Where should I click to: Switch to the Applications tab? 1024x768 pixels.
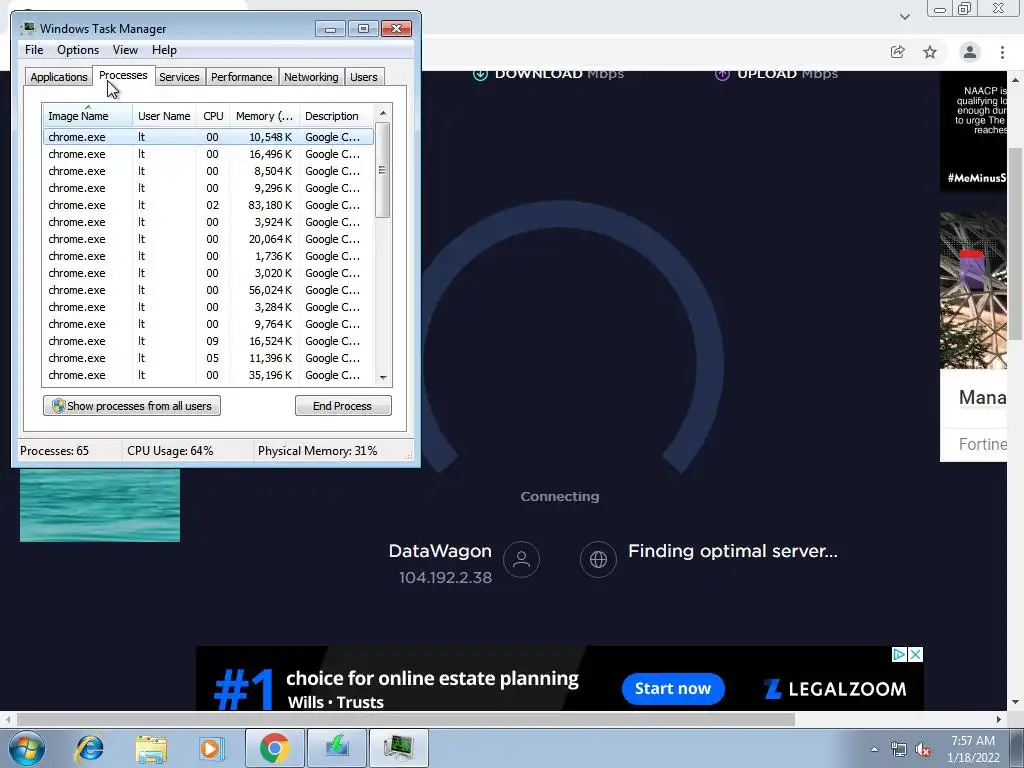(59, 77)
